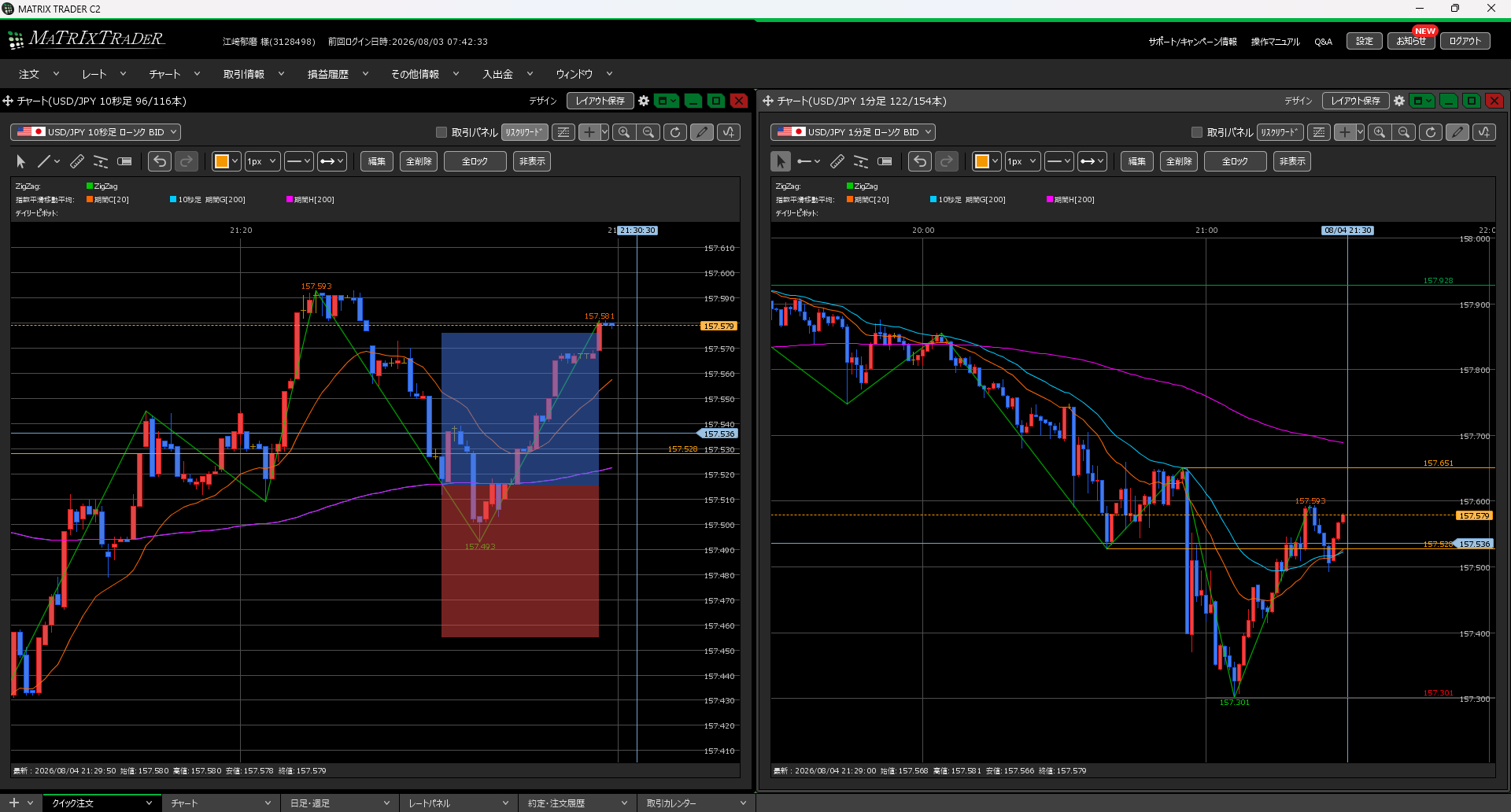Open arrow end style dropdown in 1分足 chart
1511x812 pixels.
1092,161
